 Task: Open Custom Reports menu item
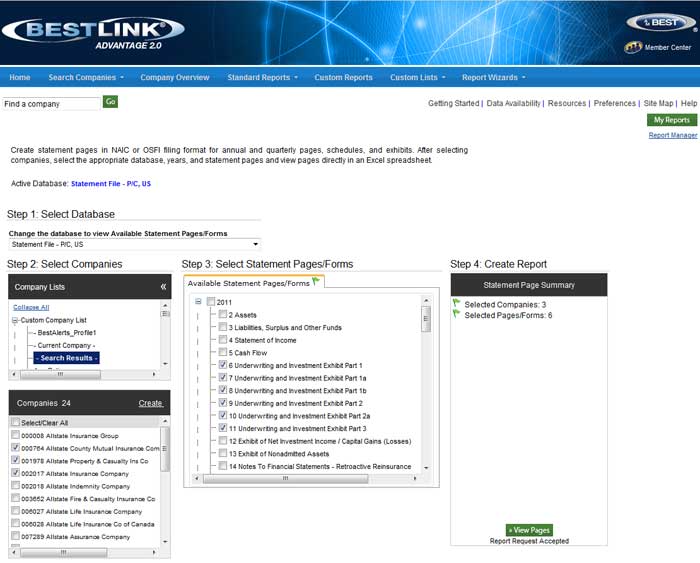343,77
